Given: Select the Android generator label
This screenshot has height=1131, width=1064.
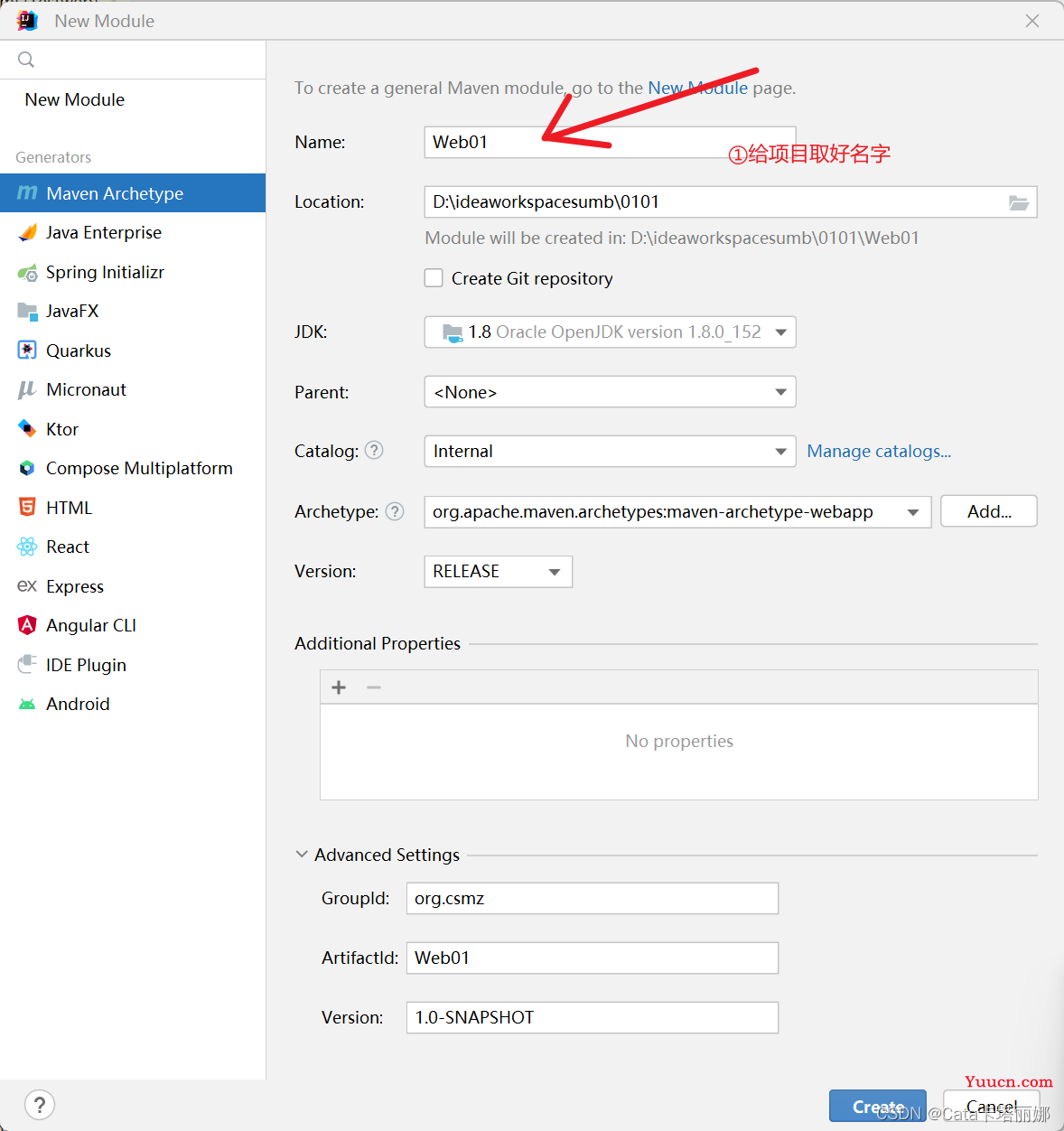Looking at the screenshot, I should click(x=78, y=704).
